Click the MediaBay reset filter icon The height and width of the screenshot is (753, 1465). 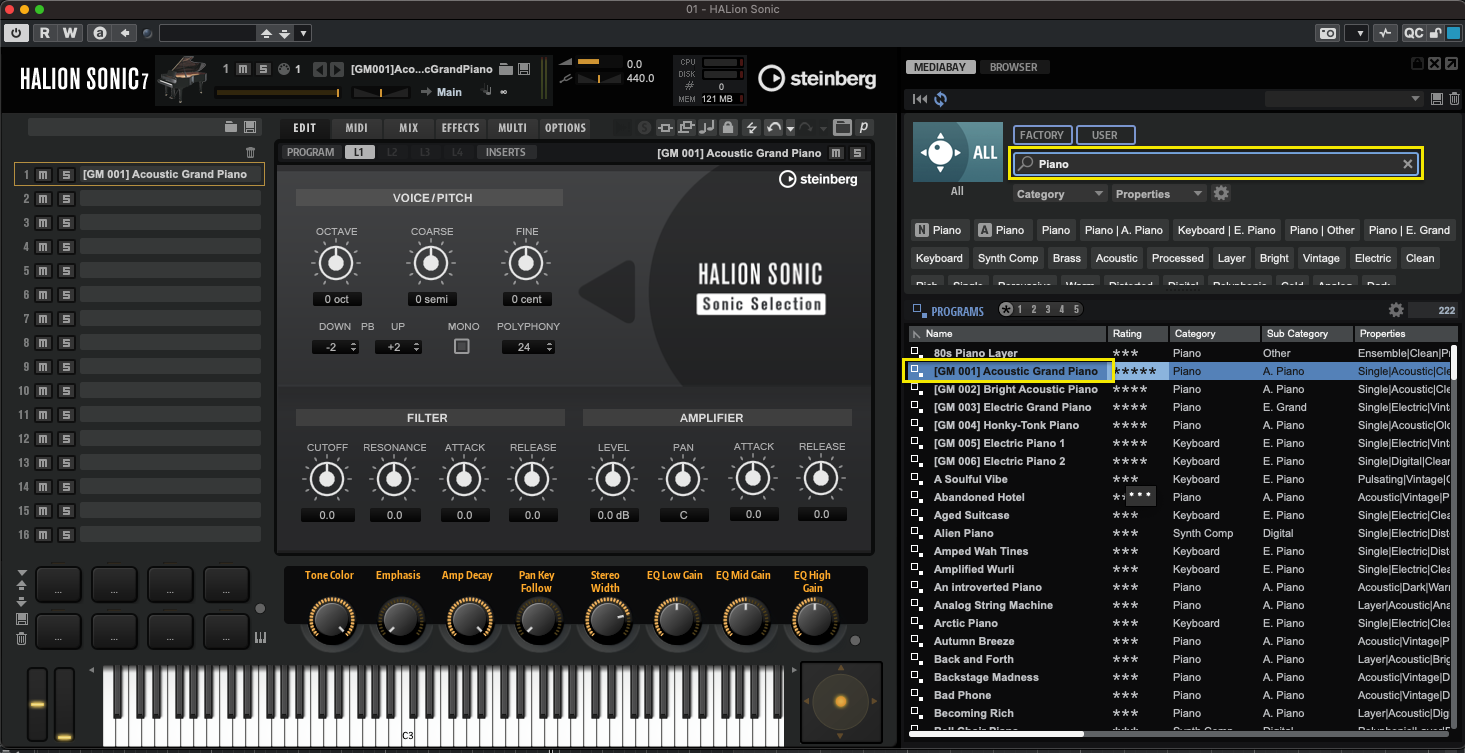point(920,99)
